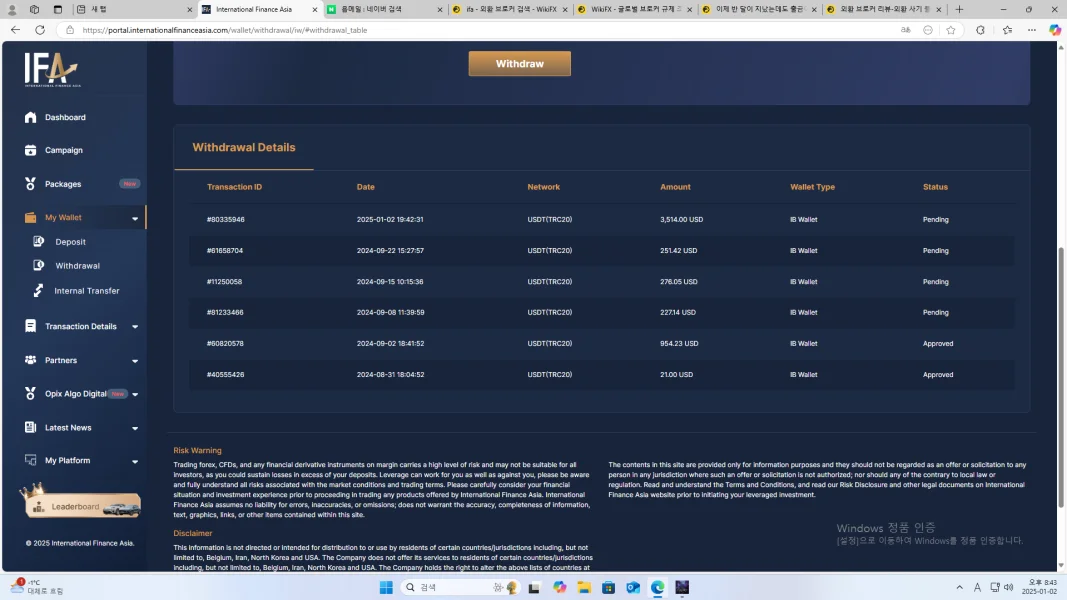Click the Withdraw button
This screenshot has width=1067, height=600.
520,63
